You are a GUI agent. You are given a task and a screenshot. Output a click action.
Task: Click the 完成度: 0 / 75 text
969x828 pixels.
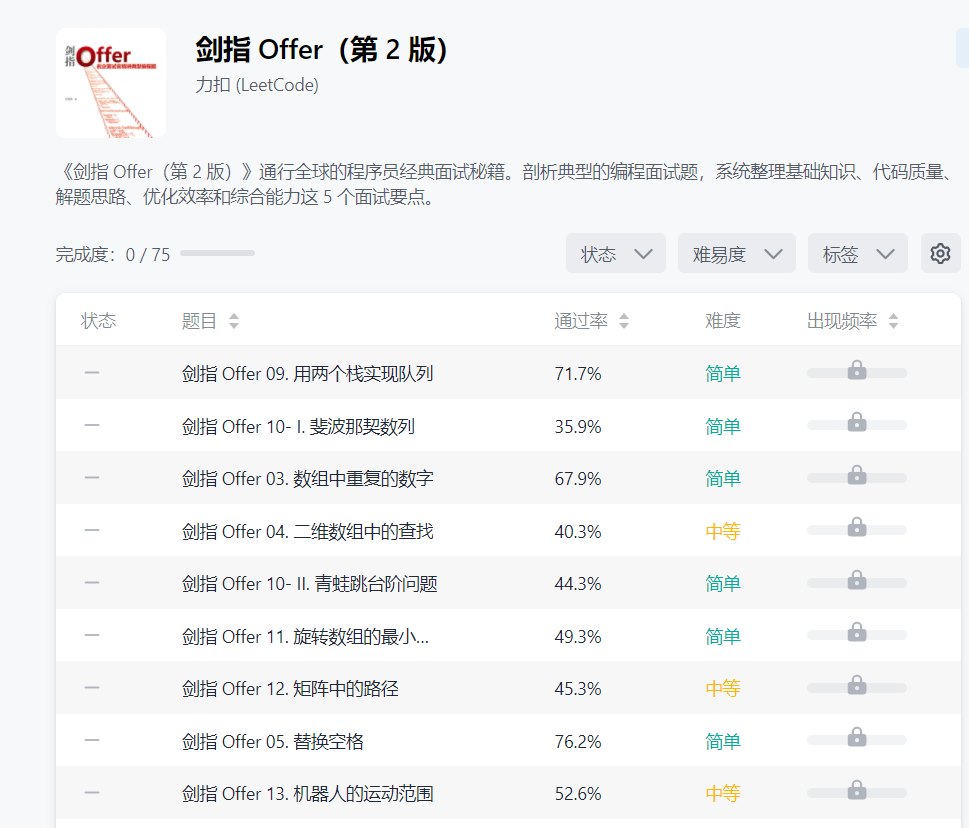click(x=112, y=254)
